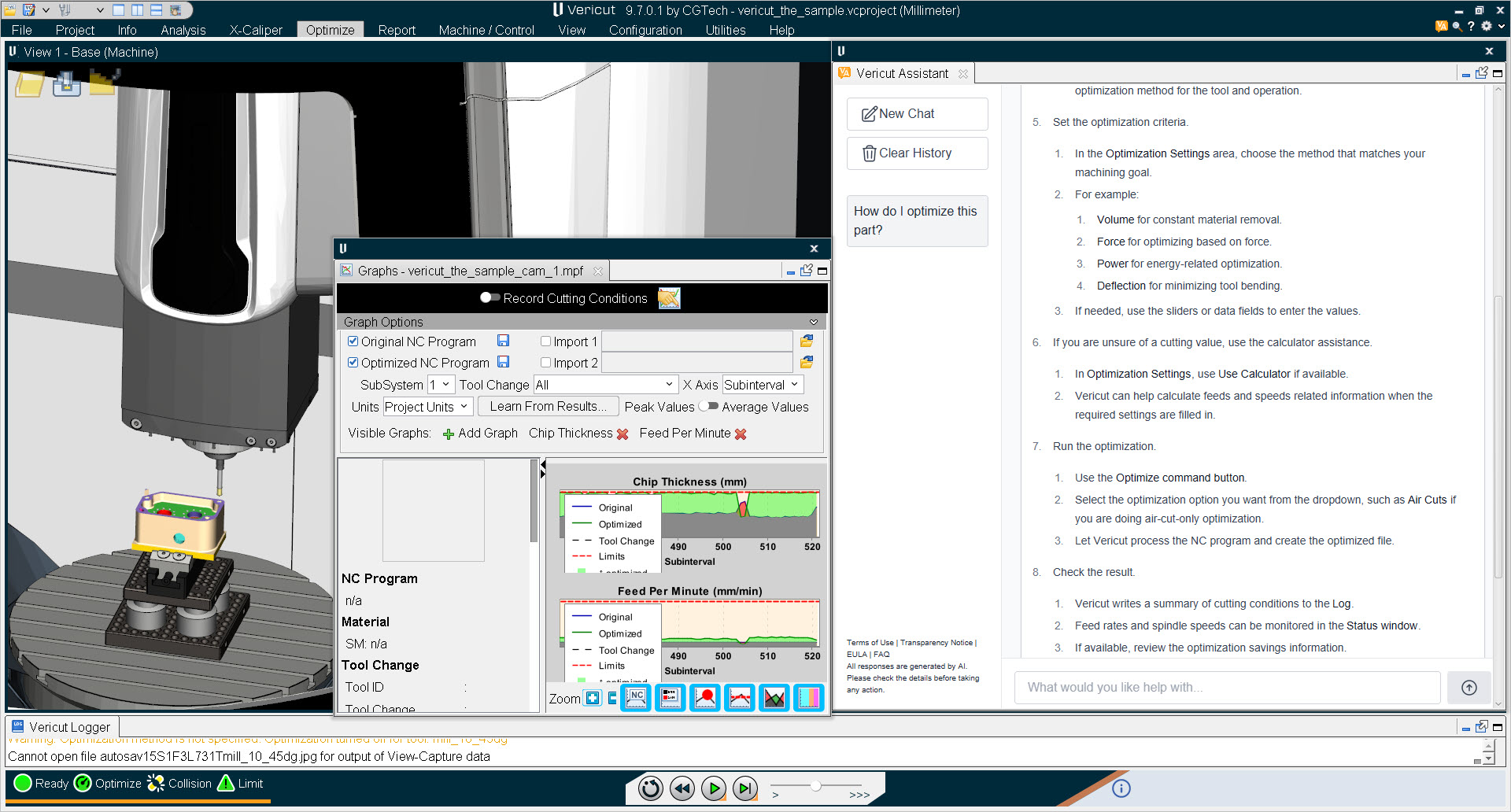Save the Original NC Program graph data
This screenshot has height=812, width=1511.
(503, 341)
